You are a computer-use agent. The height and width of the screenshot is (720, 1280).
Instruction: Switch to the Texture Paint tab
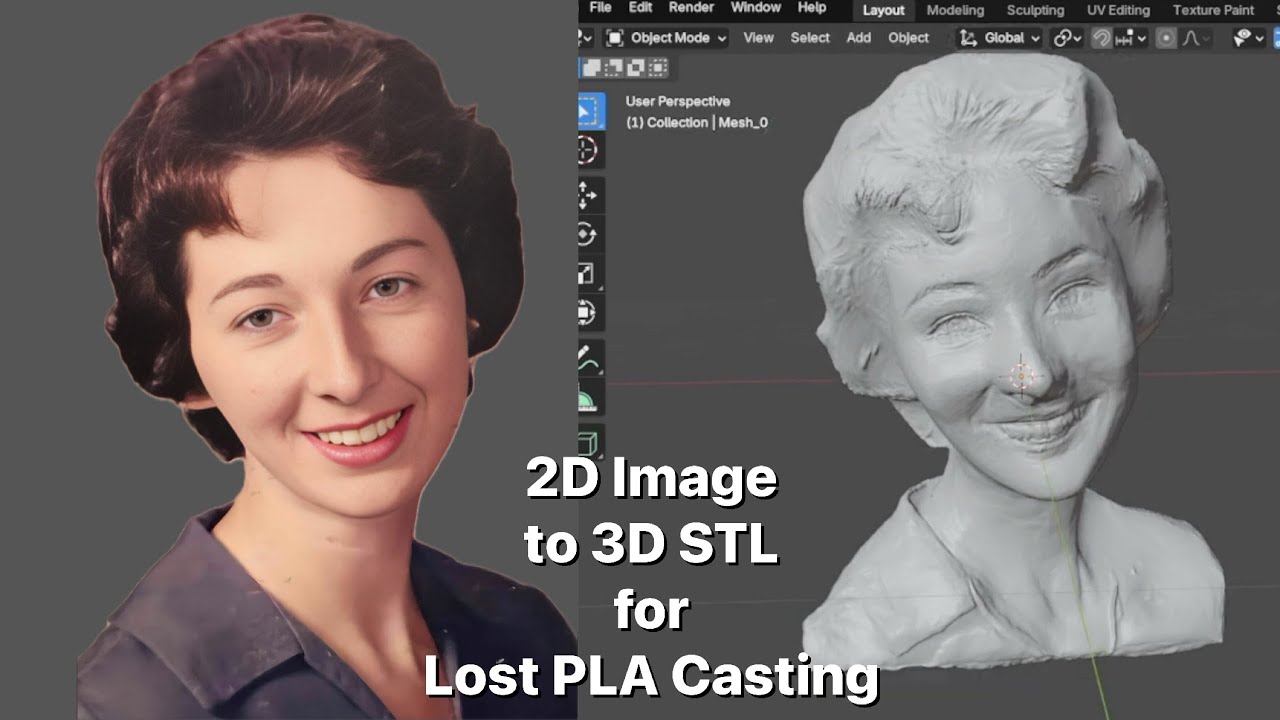pos(1213,10)
